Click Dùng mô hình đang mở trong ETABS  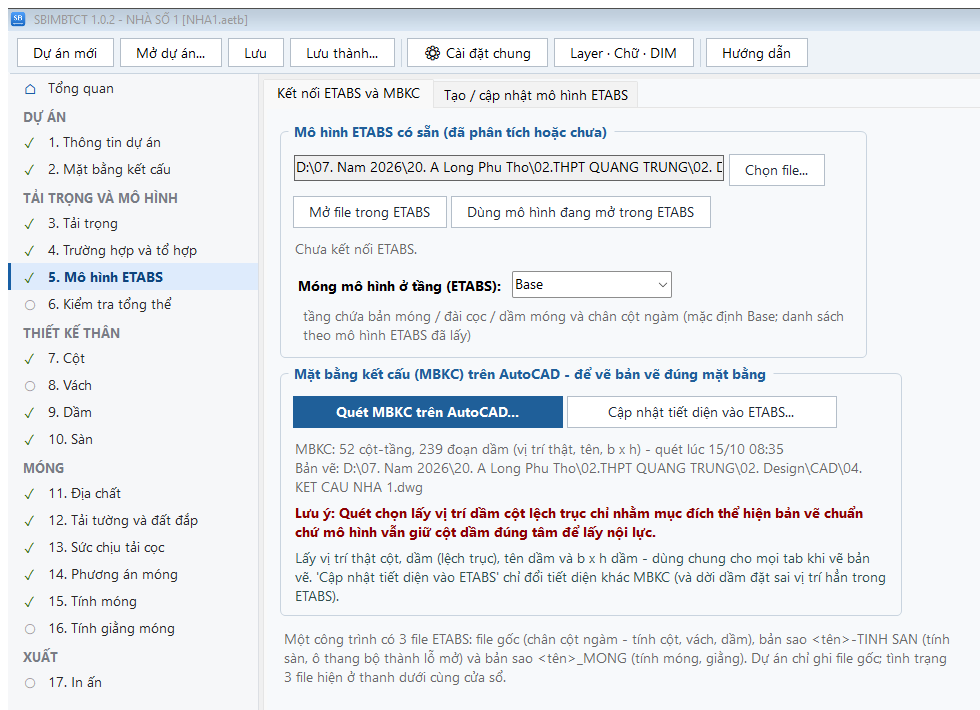point(581,212)
